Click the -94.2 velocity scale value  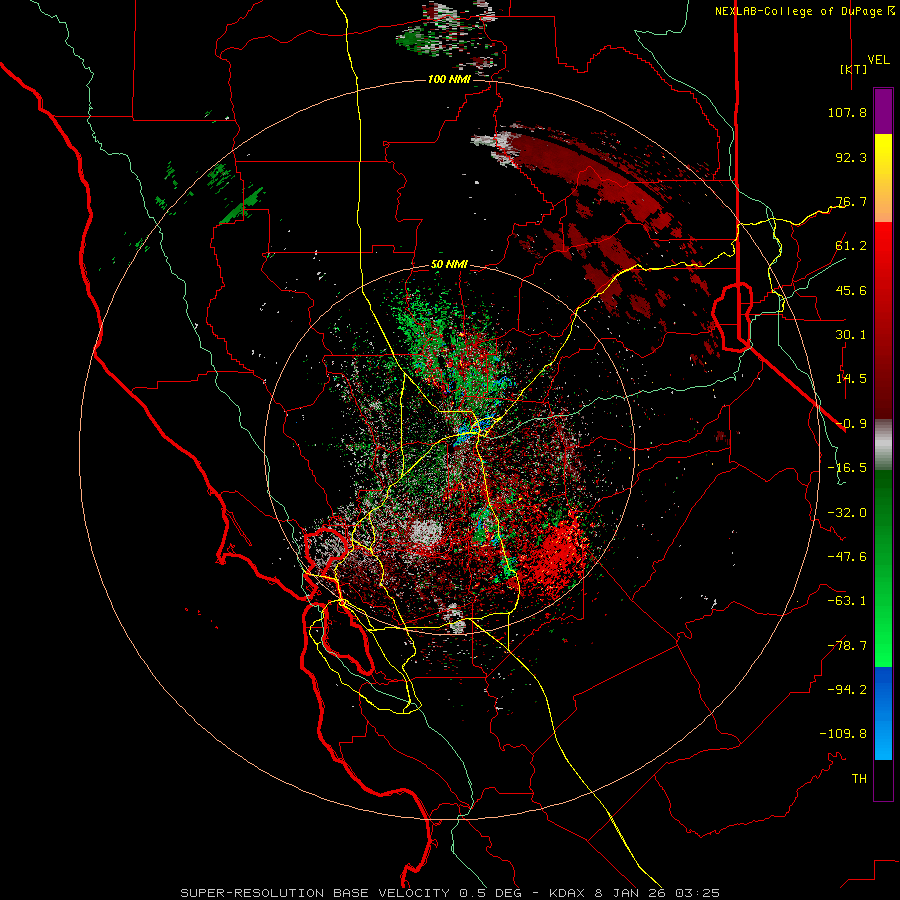847,690
